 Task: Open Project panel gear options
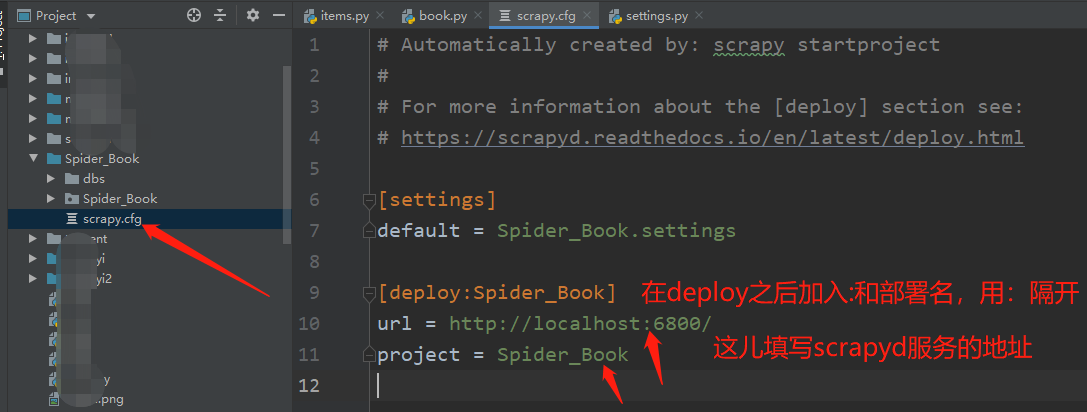click(x=253, y=15)
